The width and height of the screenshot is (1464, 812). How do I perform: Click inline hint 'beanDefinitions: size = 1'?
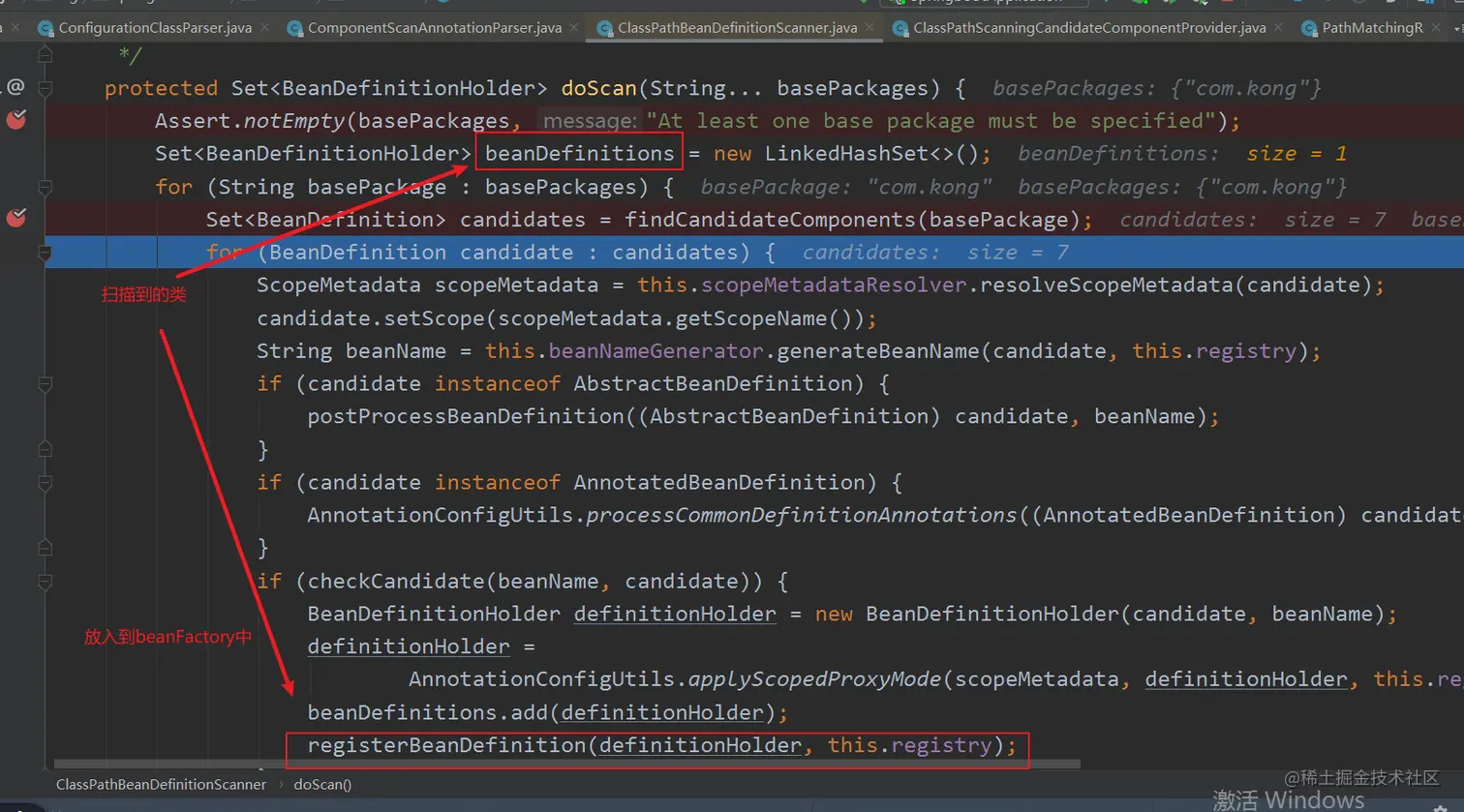click(x=1181, y=154)
